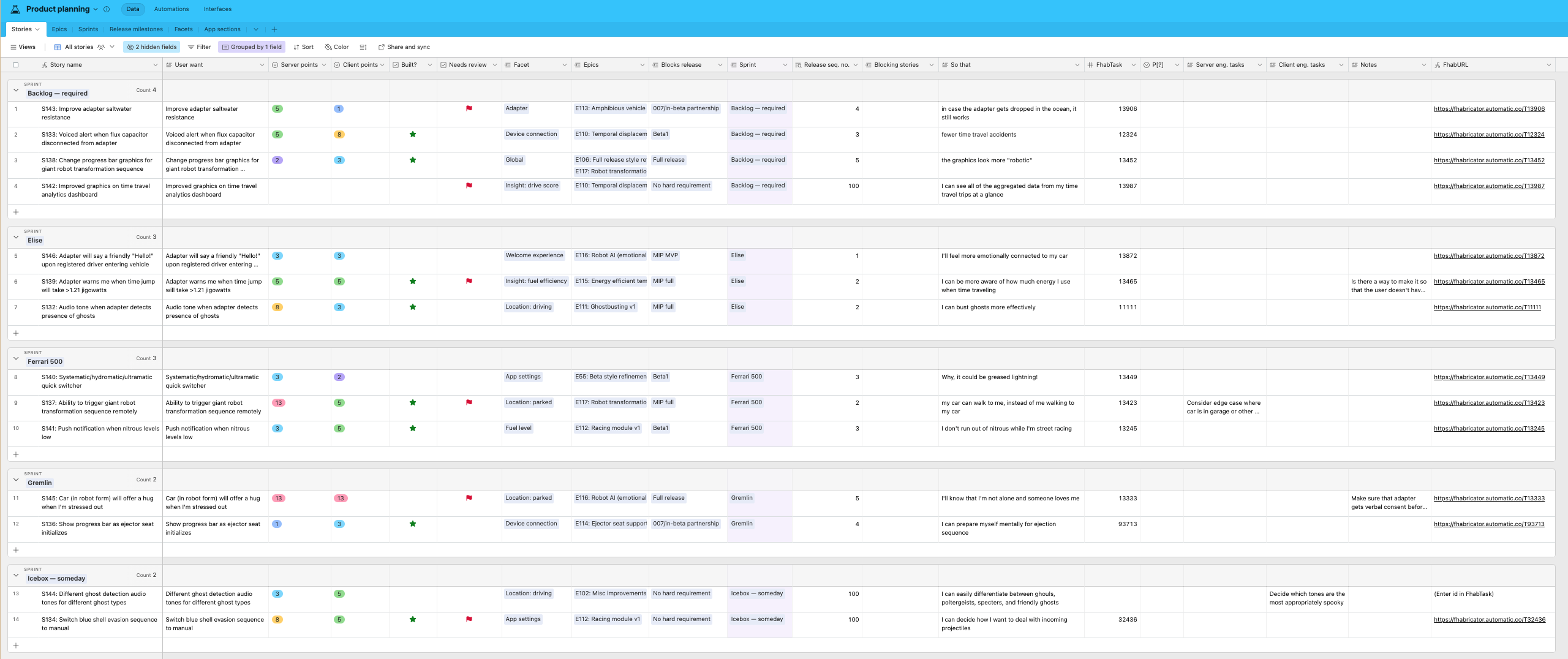Open the Story name column dropdown

click(x=155, y=65)
